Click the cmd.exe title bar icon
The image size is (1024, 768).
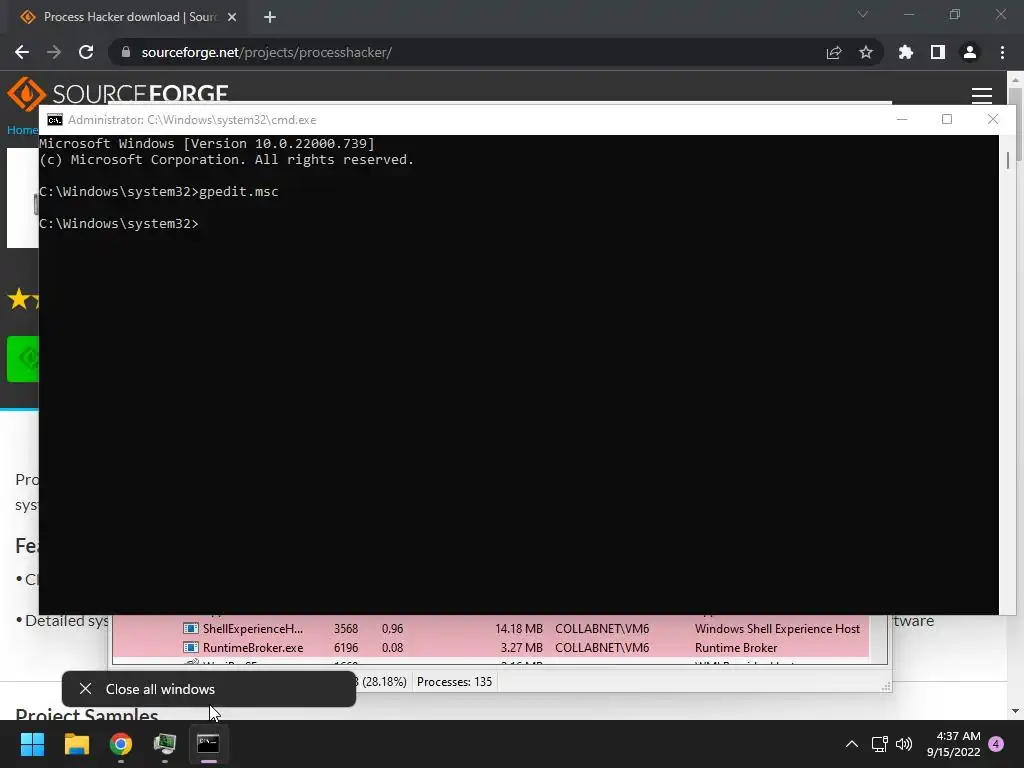tap(55, 120)
